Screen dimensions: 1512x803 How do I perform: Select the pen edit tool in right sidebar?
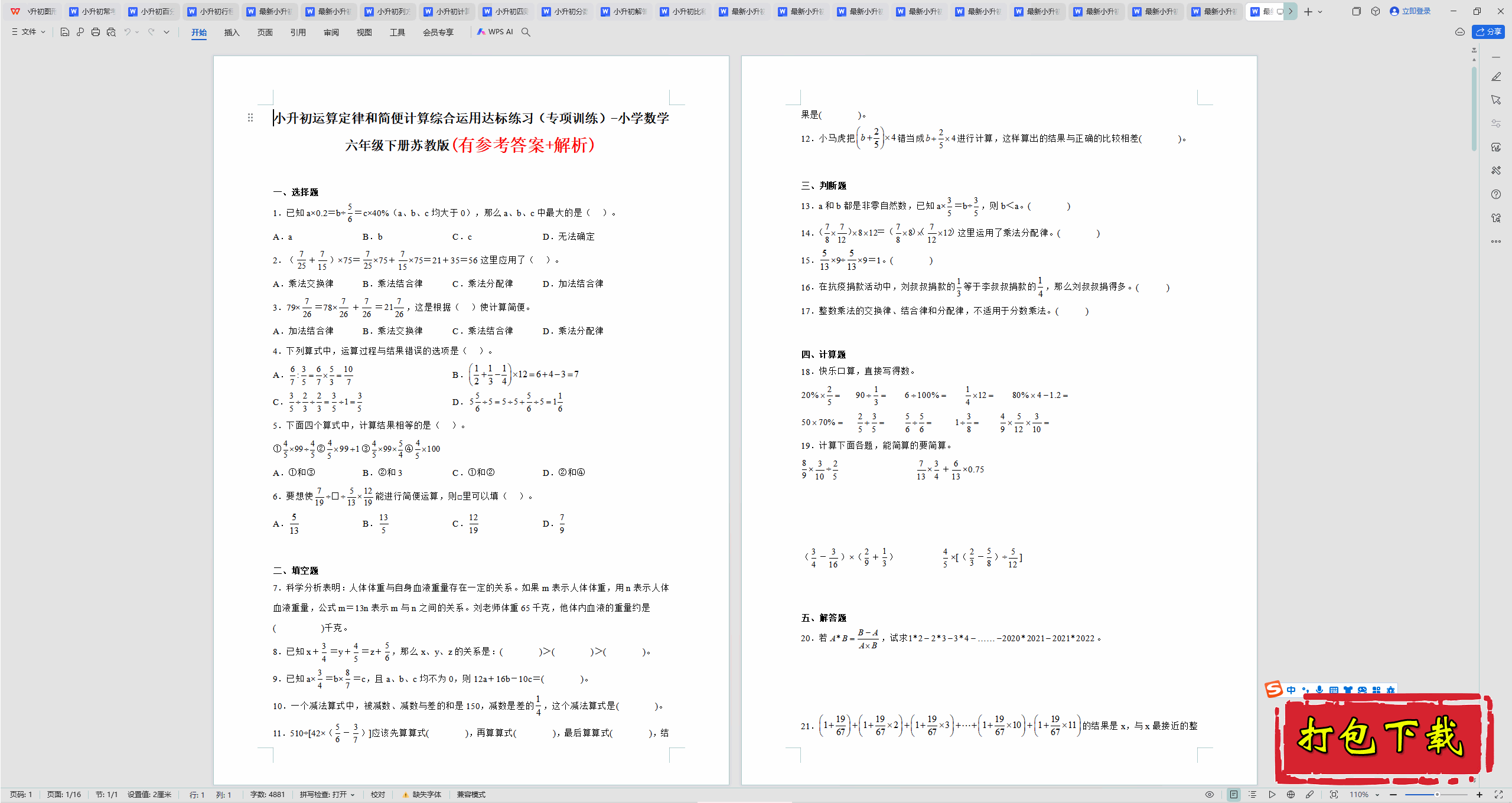pyautogui.click(x=1496, y=77)
